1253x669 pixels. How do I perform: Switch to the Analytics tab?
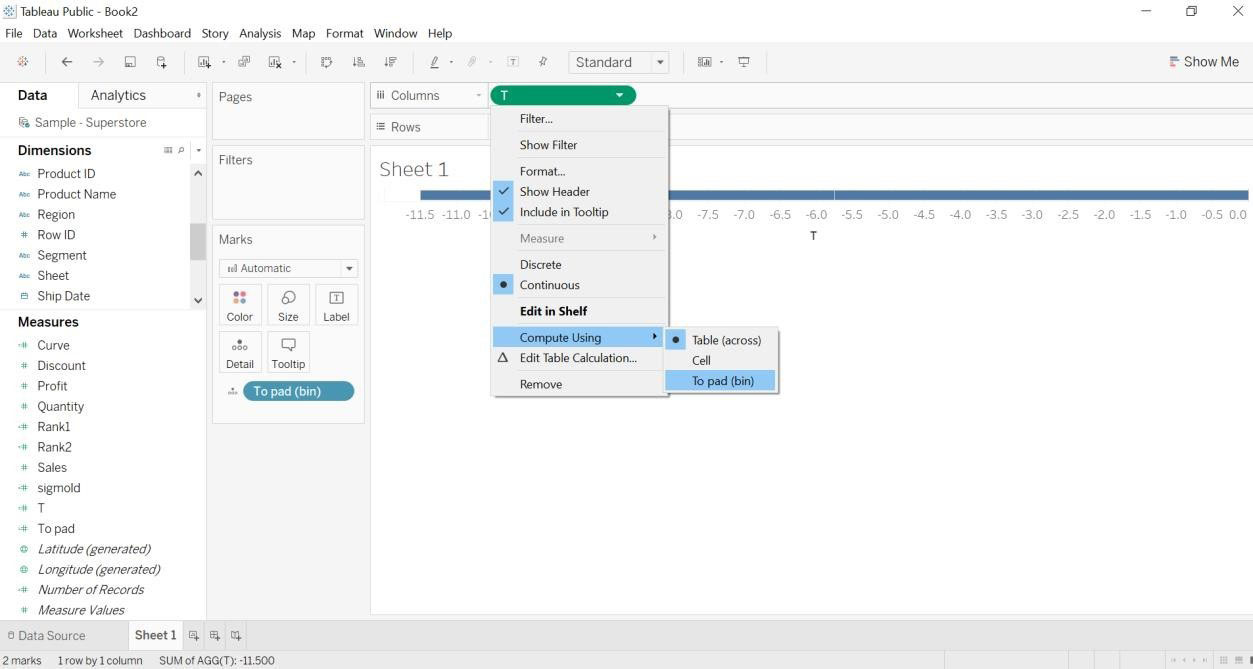point(118,95)
